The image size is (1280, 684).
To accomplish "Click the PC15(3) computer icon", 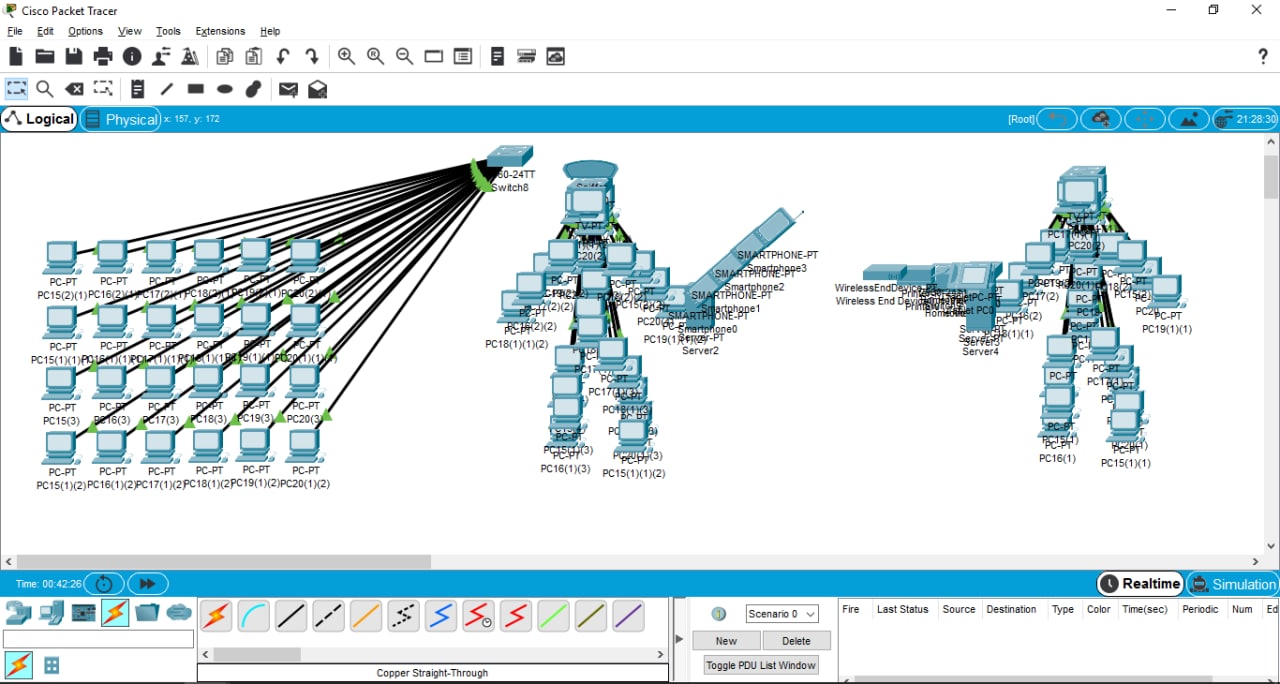I will 61,384.
